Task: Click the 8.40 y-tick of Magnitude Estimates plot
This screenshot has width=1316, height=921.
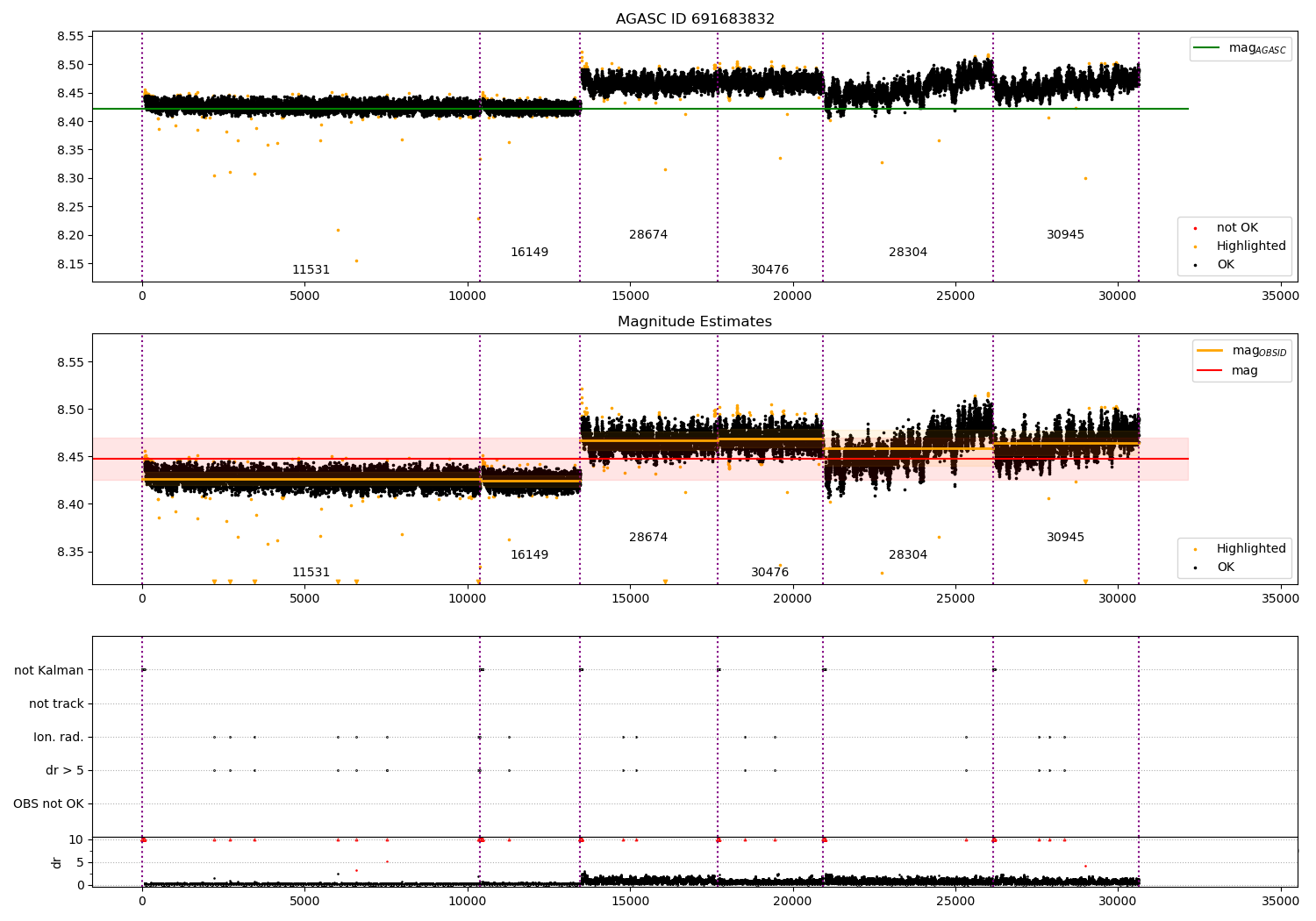Action: click(x=70, y=504)
